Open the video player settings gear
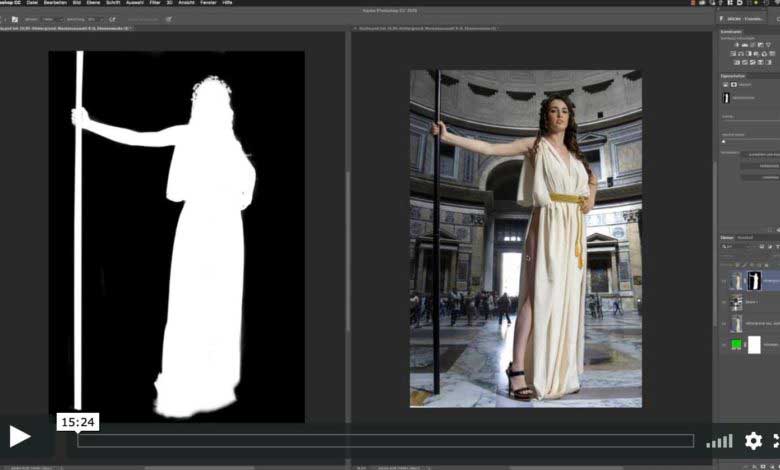 [x=753, y=441]
